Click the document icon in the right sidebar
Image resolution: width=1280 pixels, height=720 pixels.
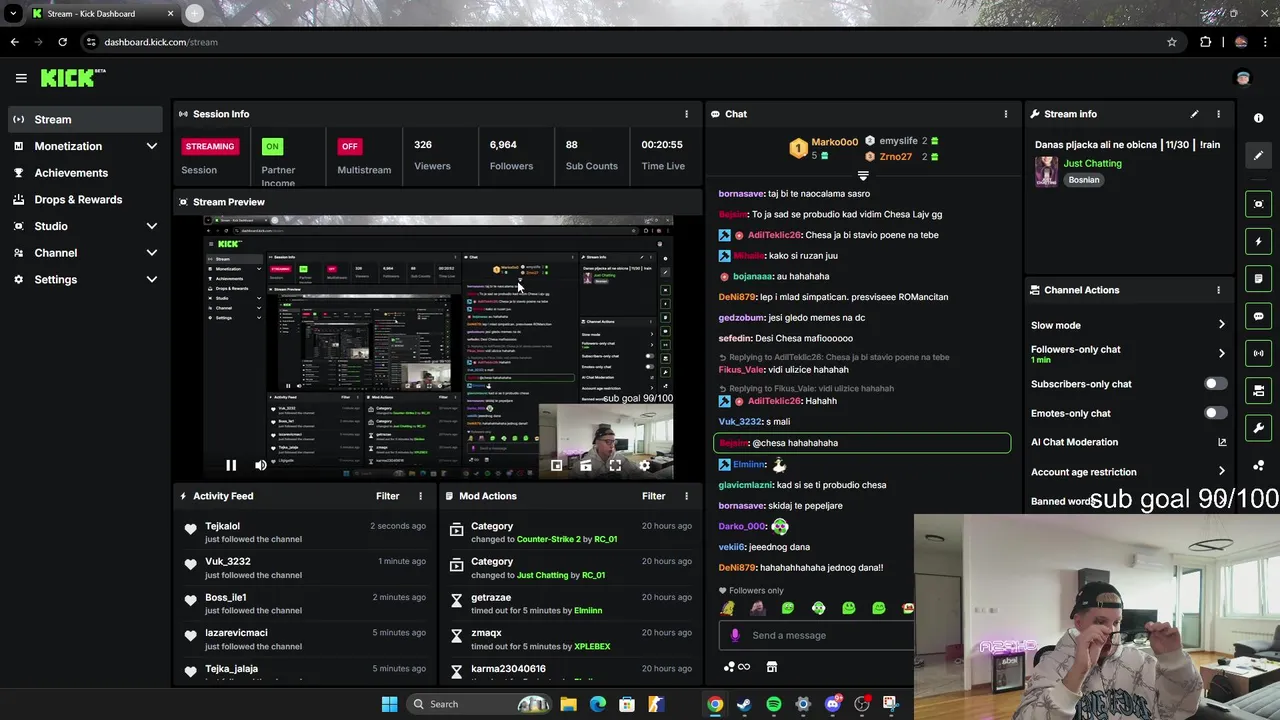1258,278
